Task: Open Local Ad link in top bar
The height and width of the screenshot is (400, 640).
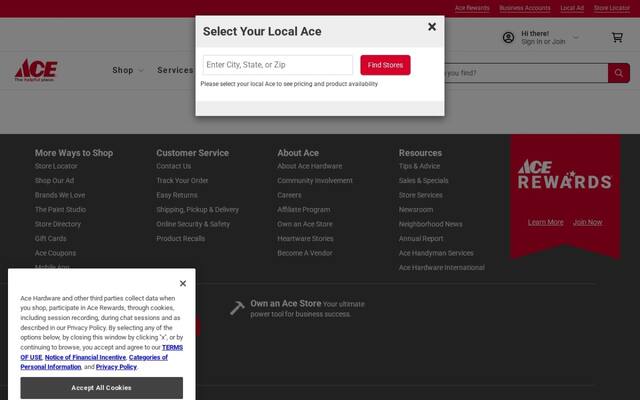Action: coord(572,8)
